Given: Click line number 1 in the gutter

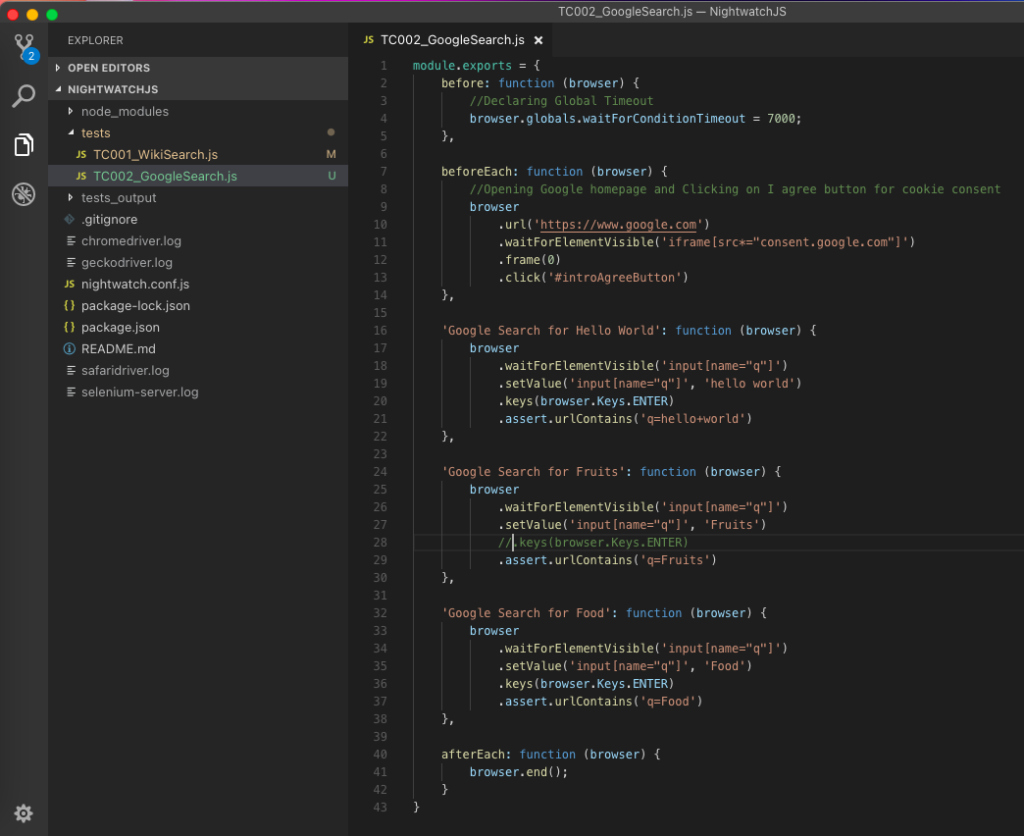Looking at the screenshot, I should pyautogui.click(x=384, y=65).
